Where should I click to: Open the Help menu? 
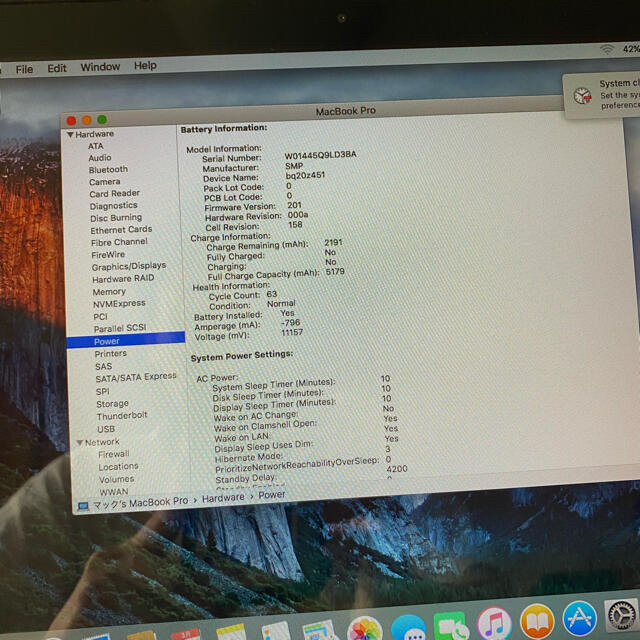click(145, 65)
